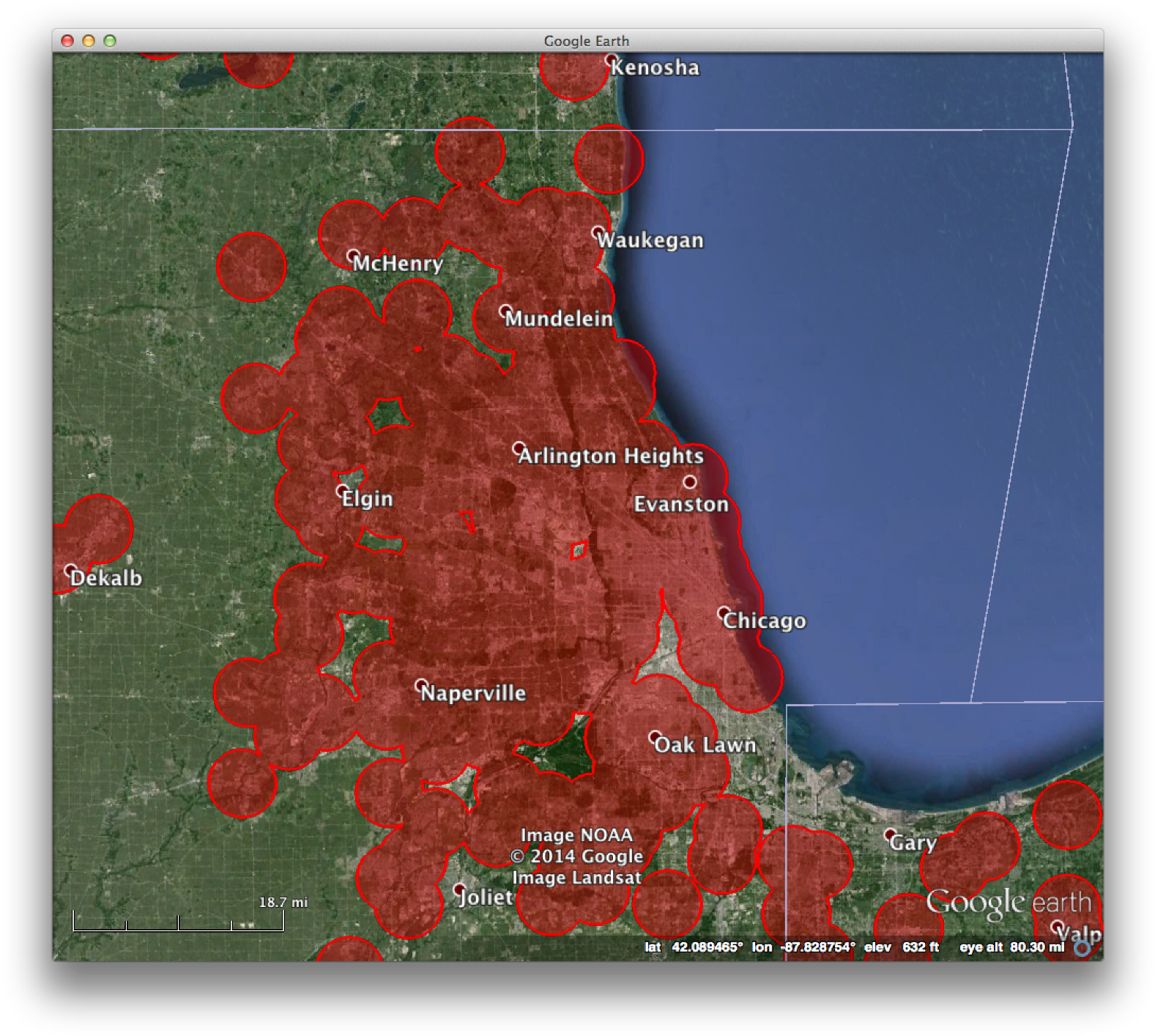
Task: Select the Joliet placemark marker
Action: point(459,889)
